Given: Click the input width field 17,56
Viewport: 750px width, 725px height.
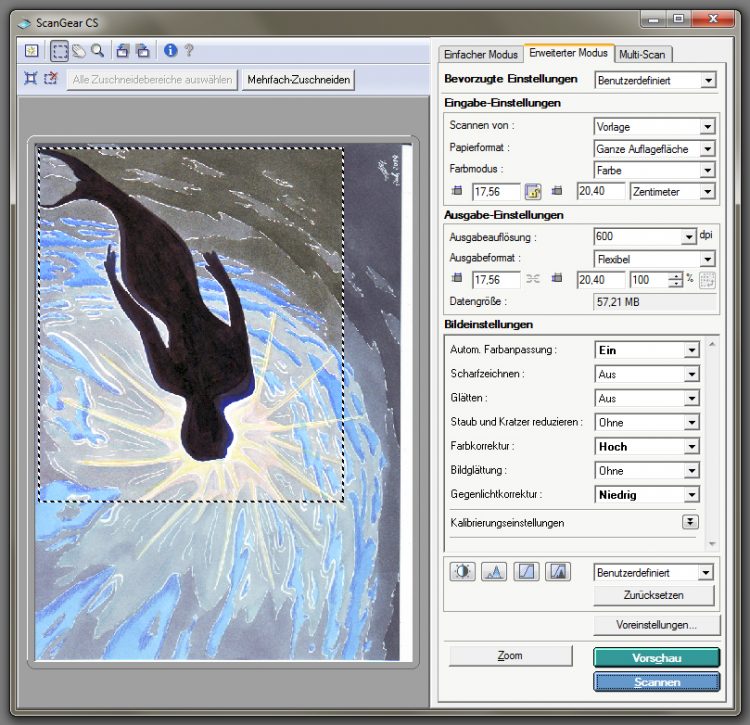Looking at the screenshot, I should (x=496, y=192).
